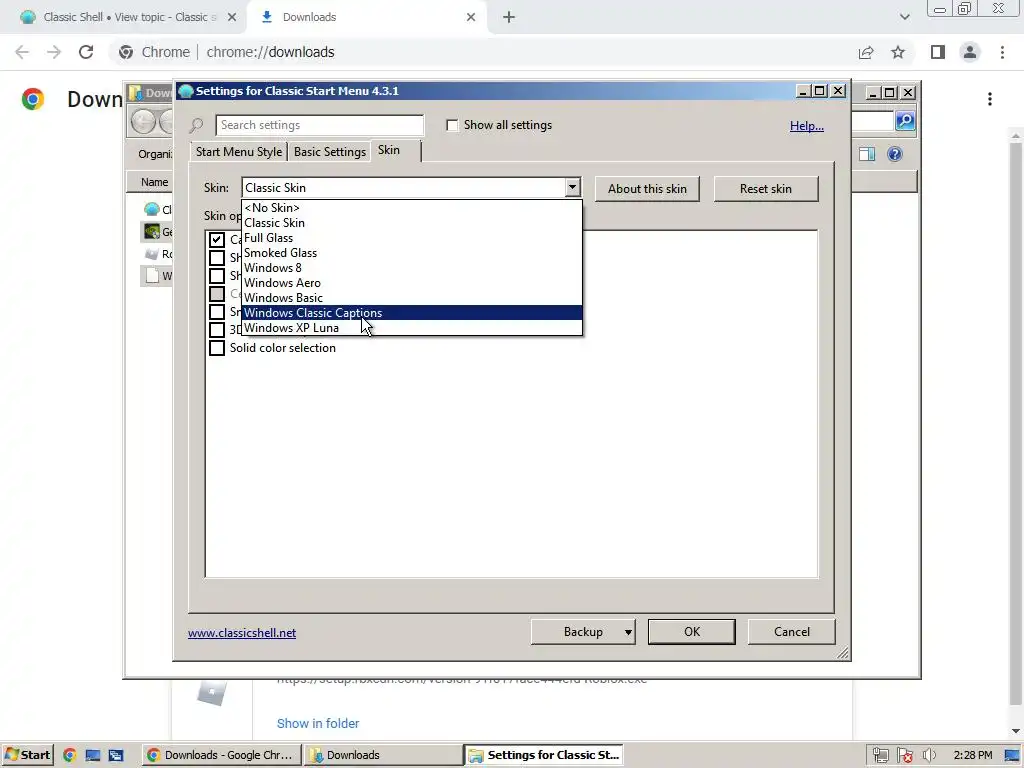Image resolution: width=1024 pixels, height=768 pixels.
Task: Share this page icon in Chrome
Action: pos(866,52)
